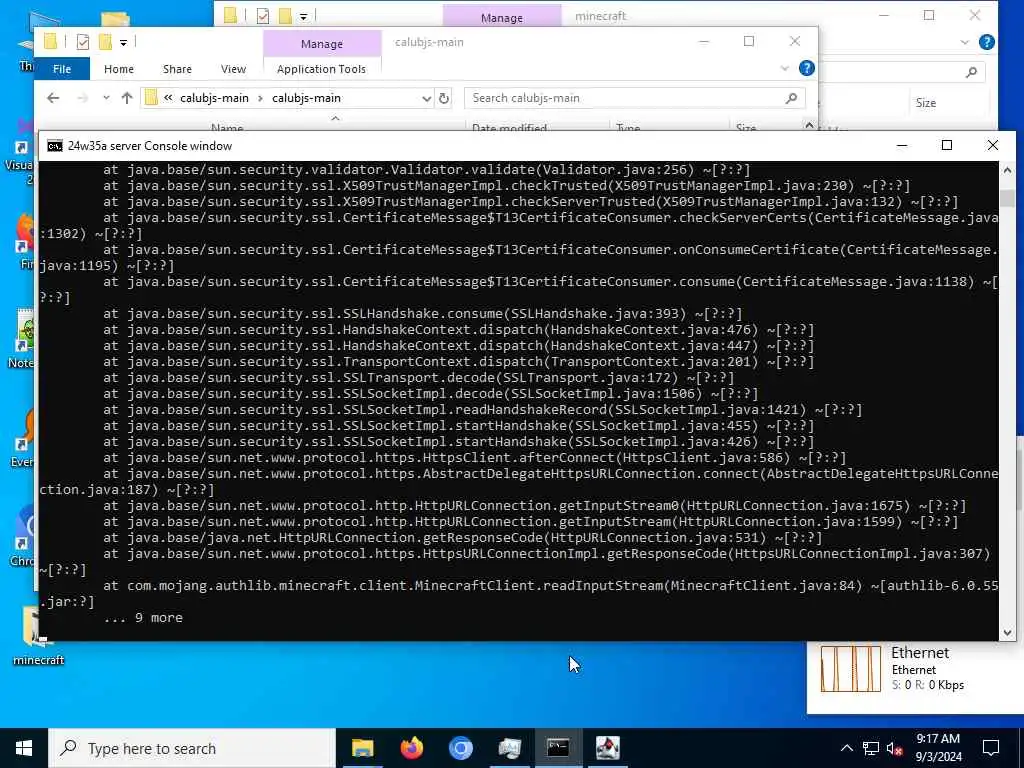Click the Search calubjs-main field

pyautogui.click(x=627, y=98)
